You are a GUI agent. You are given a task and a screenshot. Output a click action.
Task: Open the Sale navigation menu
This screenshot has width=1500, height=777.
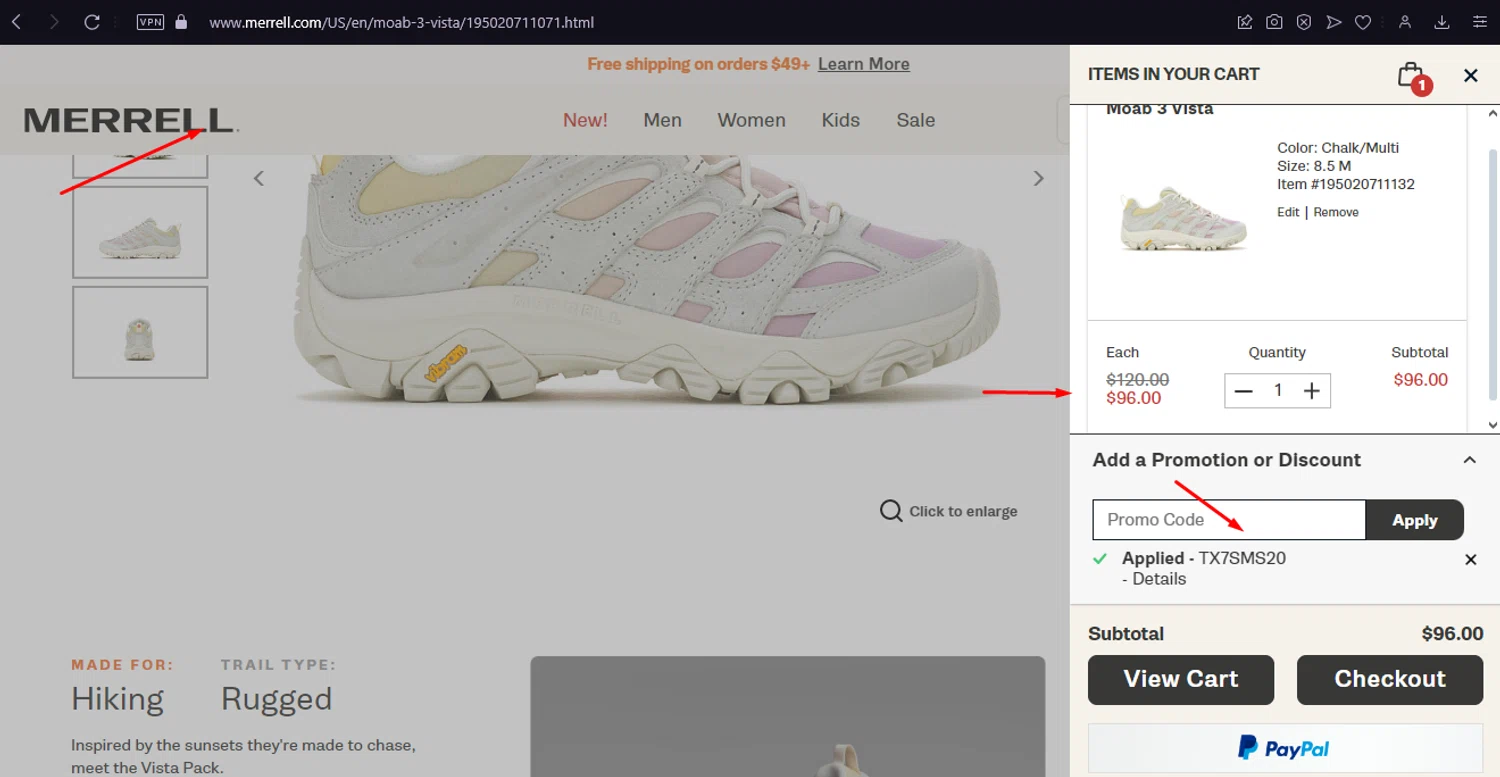pos(915,120)
